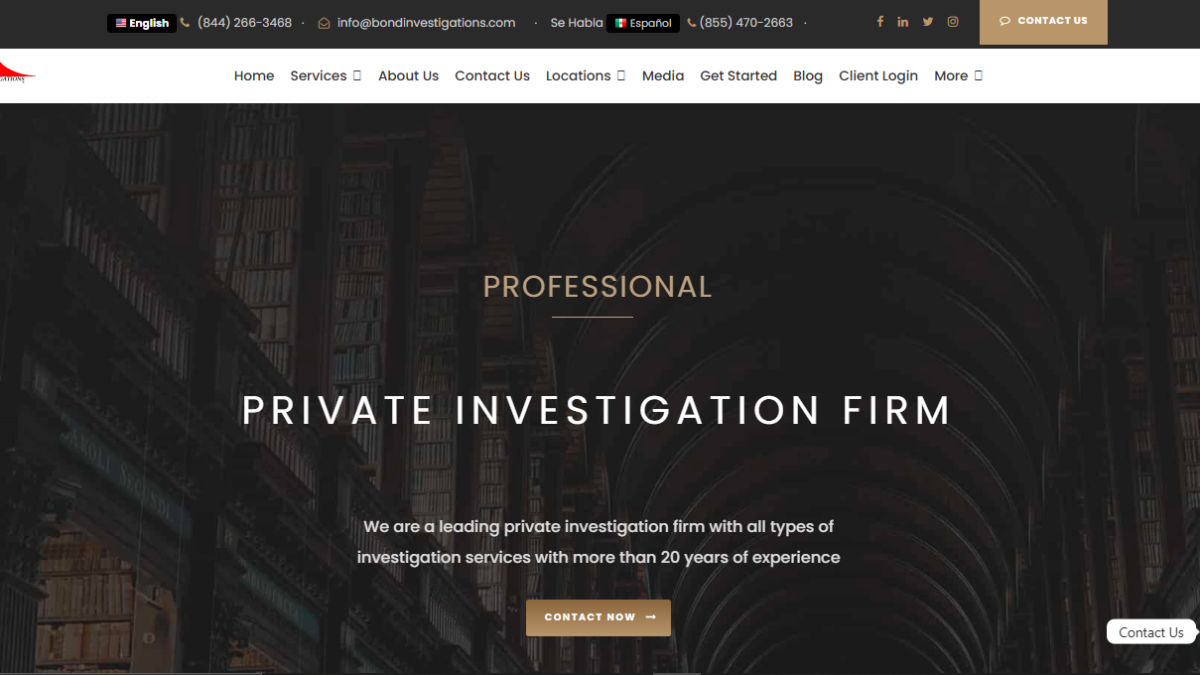
Task: Open the Instagram social icon
Action: pyautogui.click(x=953, y=22)
